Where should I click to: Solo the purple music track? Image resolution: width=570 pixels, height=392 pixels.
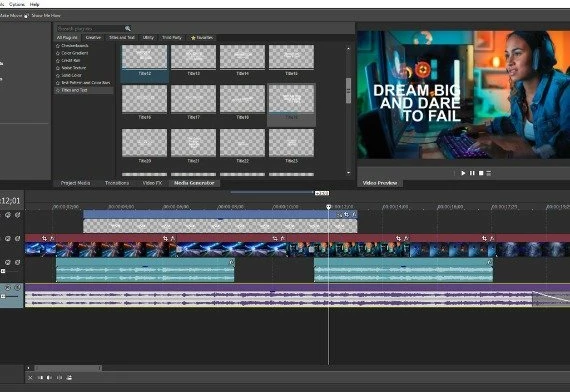pos(17,288)
